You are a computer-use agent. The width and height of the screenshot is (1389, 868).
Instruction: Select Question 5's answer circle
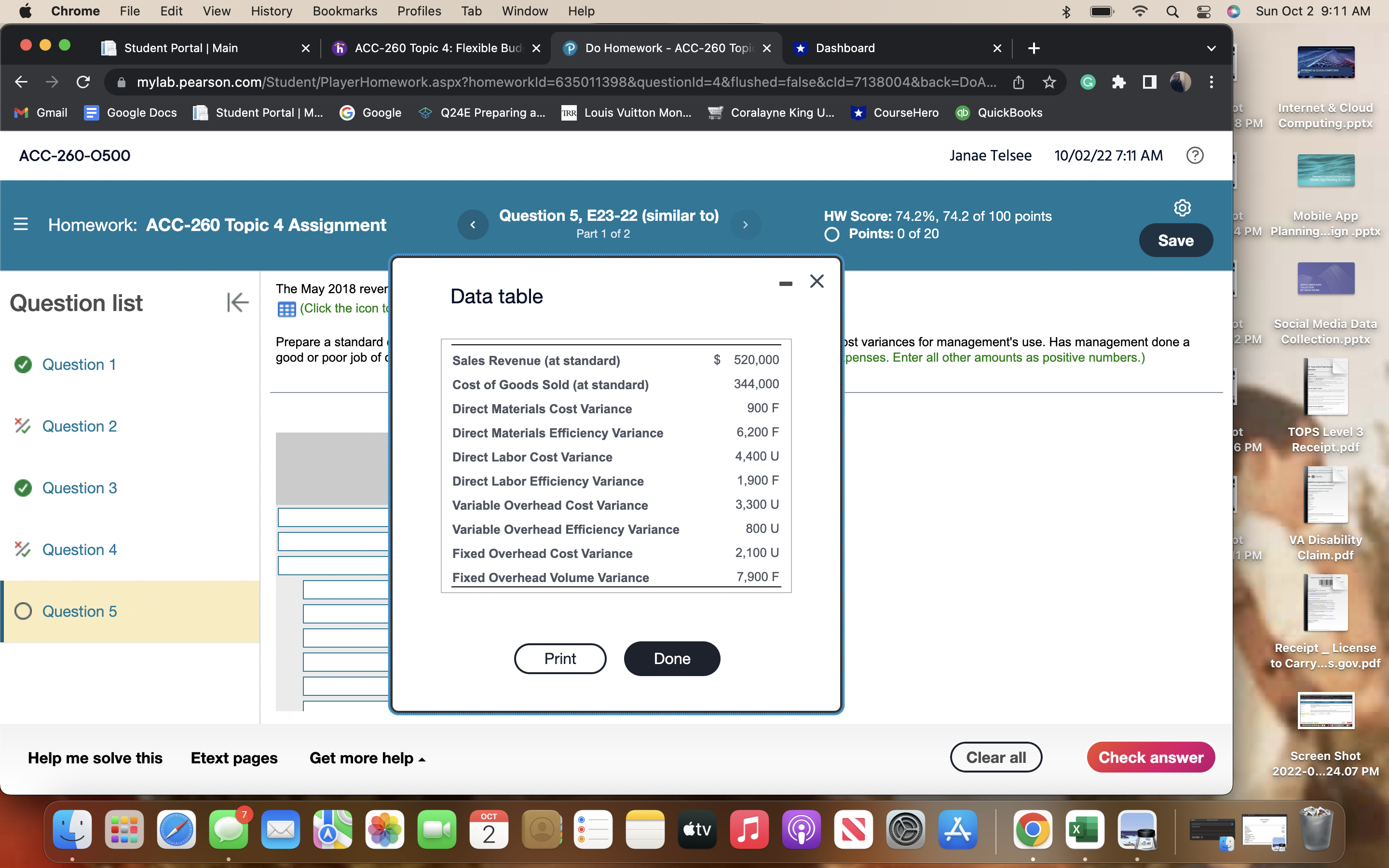click(x=23, y=611)
